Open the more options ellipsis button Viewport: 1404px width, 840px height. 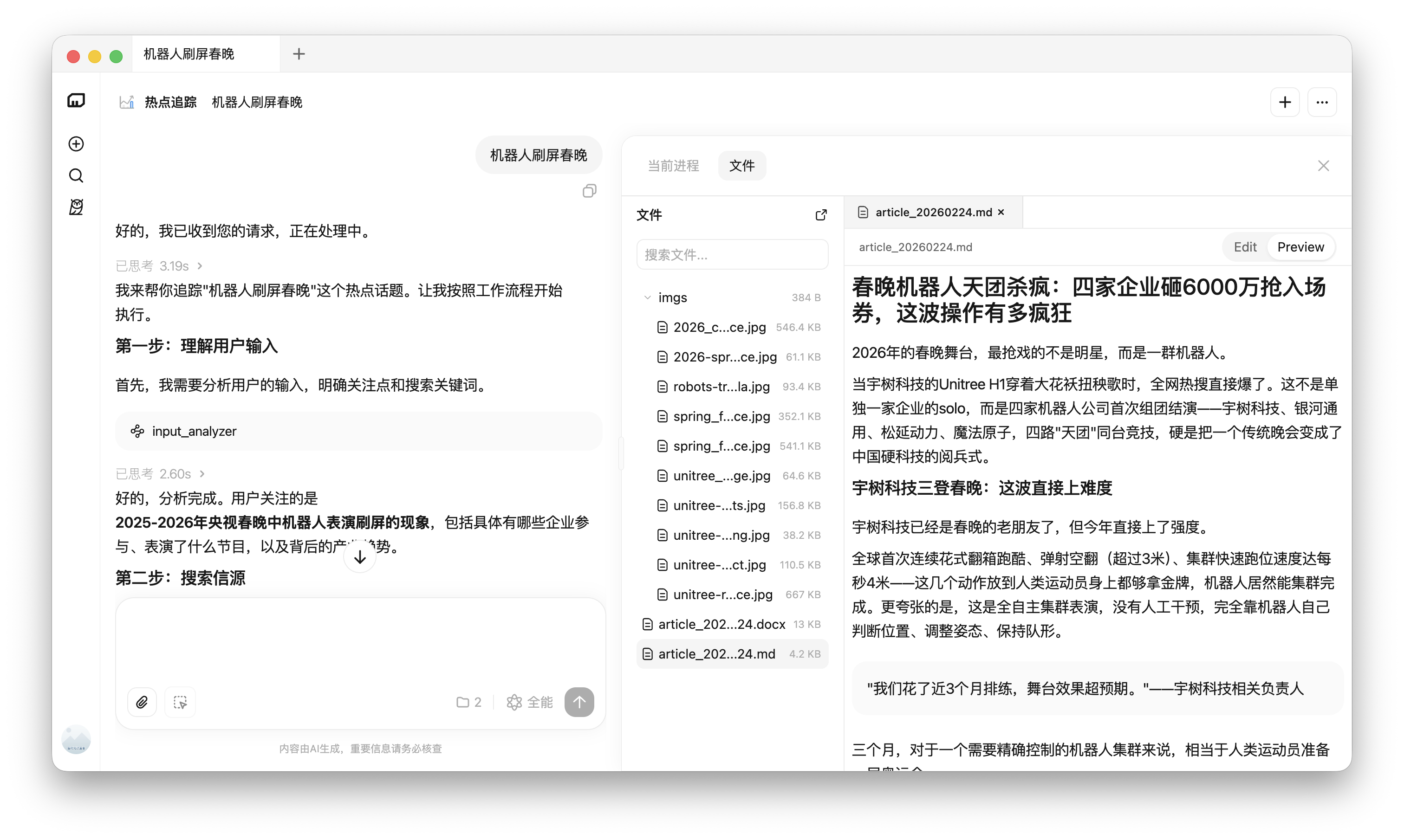pyautogui.click(x=1322, y=103)
